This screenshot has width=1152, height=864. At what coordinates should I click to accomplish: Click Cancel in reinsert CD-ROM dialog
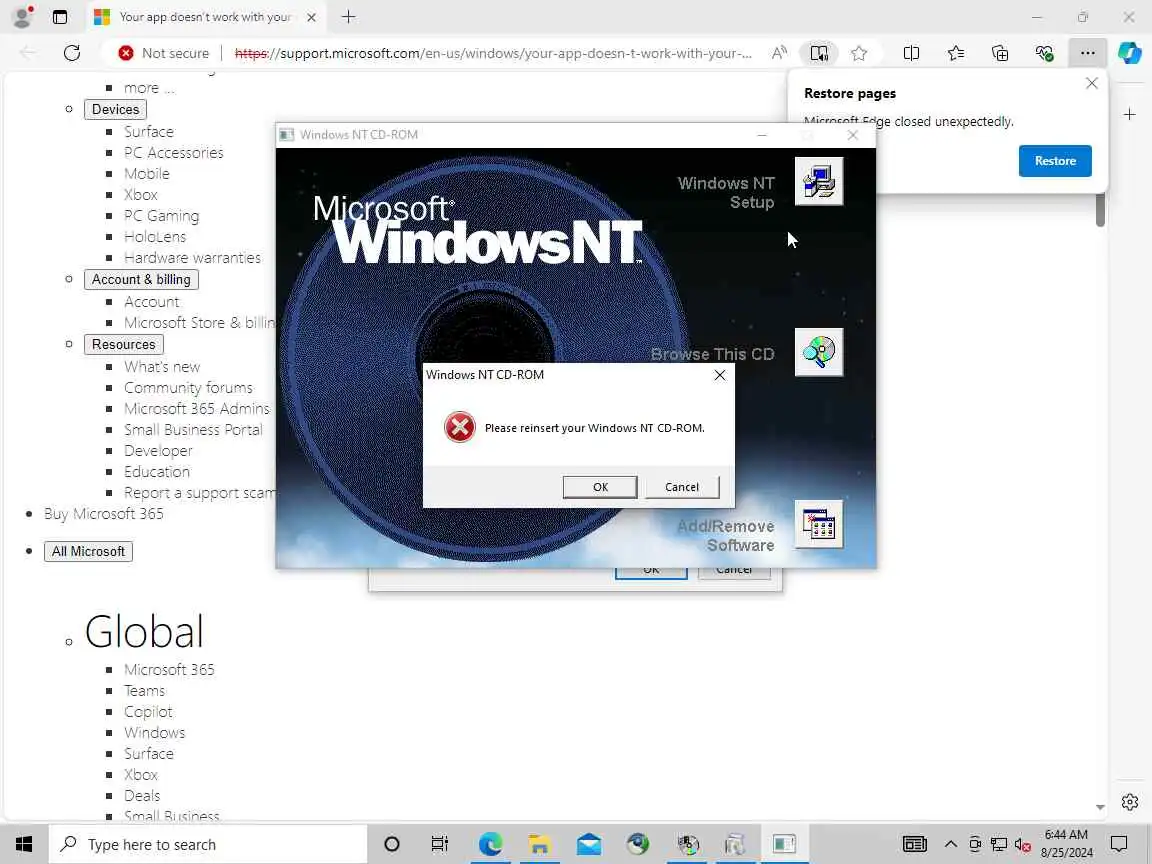click(682, 487)
